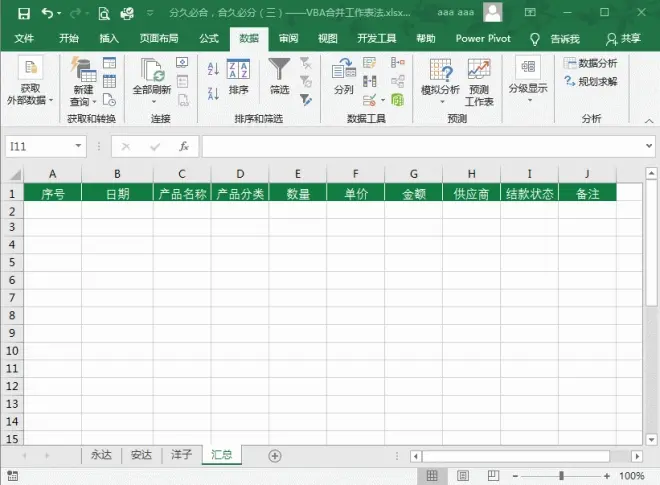
Task: Open the Name Box dropdown
Action: click(78, 146)
